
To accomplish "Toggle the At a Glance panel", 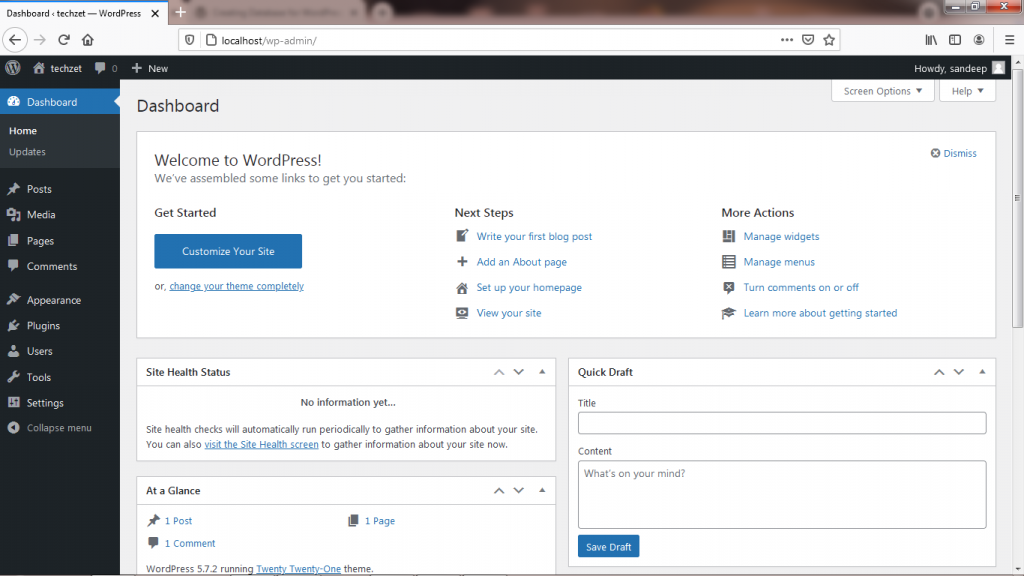I will (x=542, y=491).
